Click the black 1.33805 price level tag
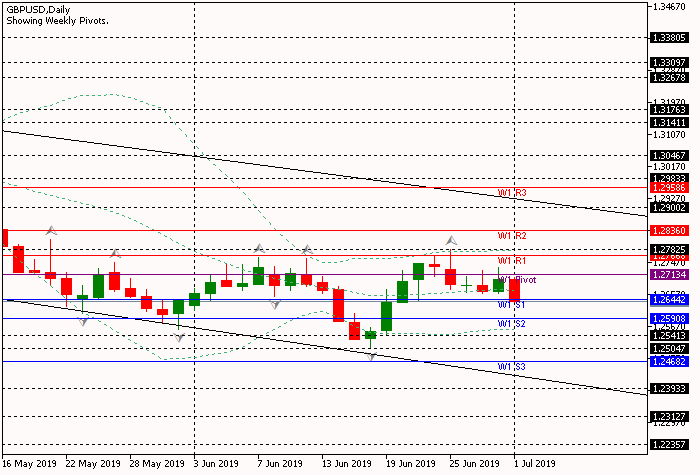 (x=667, y=37)
